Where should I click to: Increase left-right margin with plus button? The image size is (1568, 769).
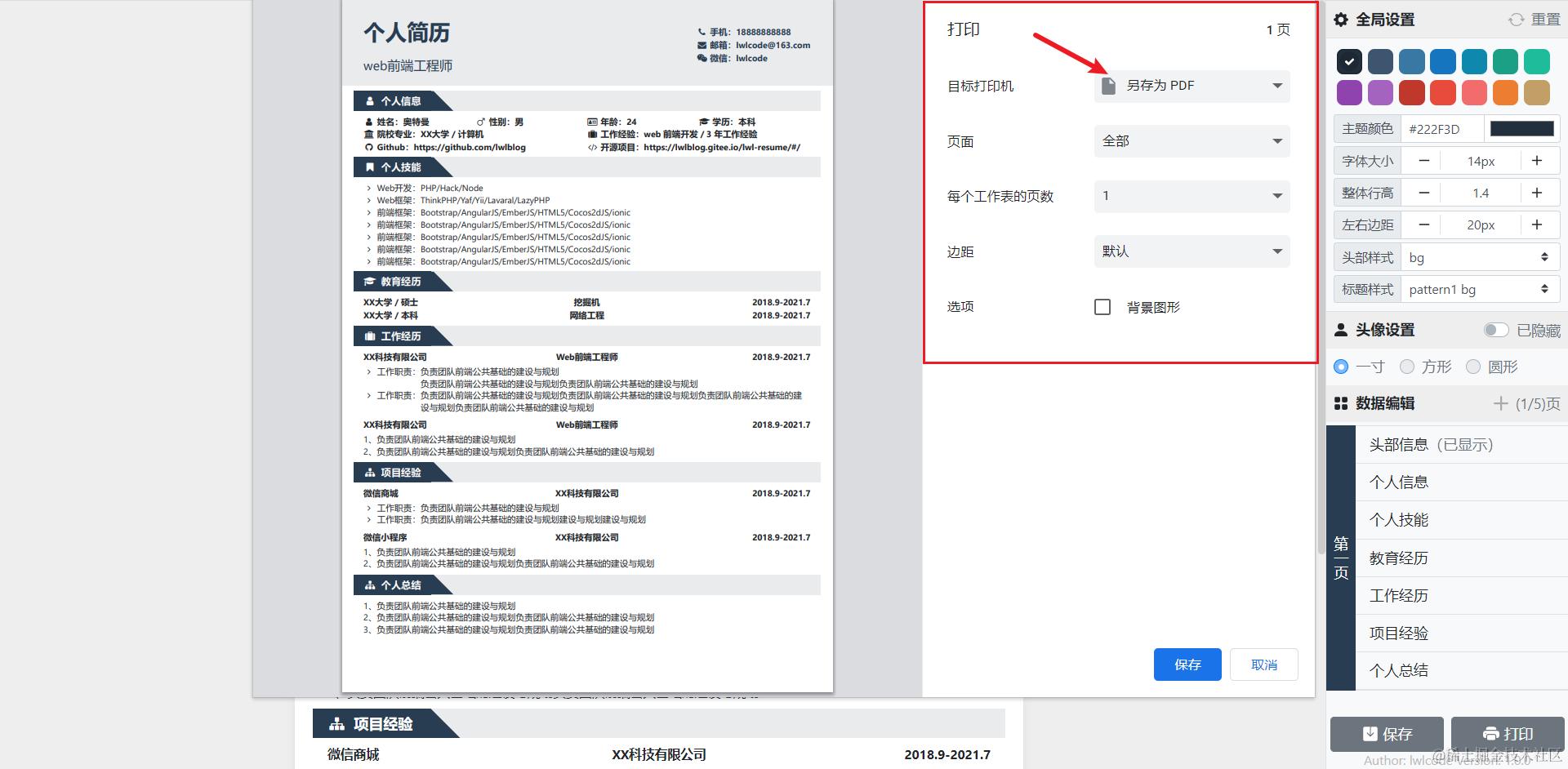point(1537,224)
